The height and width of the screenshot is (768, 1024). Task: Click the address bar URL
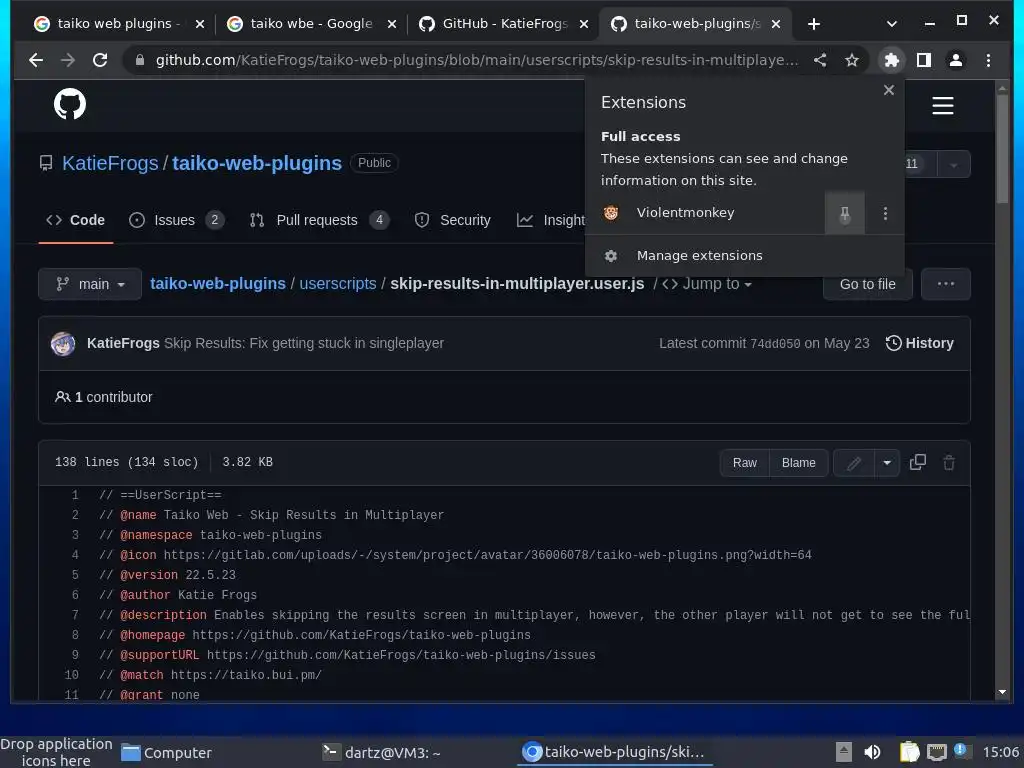tap(477, 60)
